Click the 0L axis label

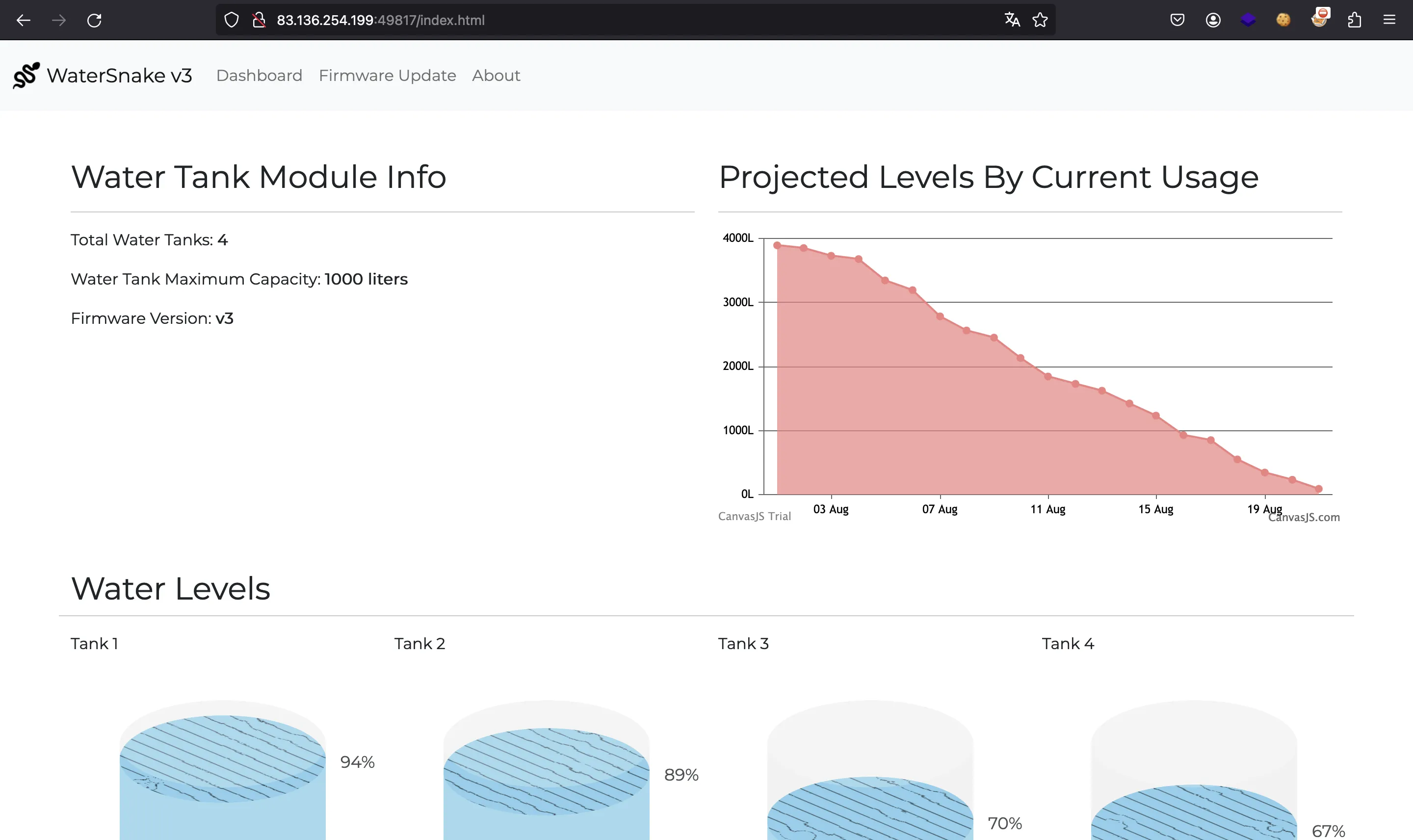pos(747,494)
